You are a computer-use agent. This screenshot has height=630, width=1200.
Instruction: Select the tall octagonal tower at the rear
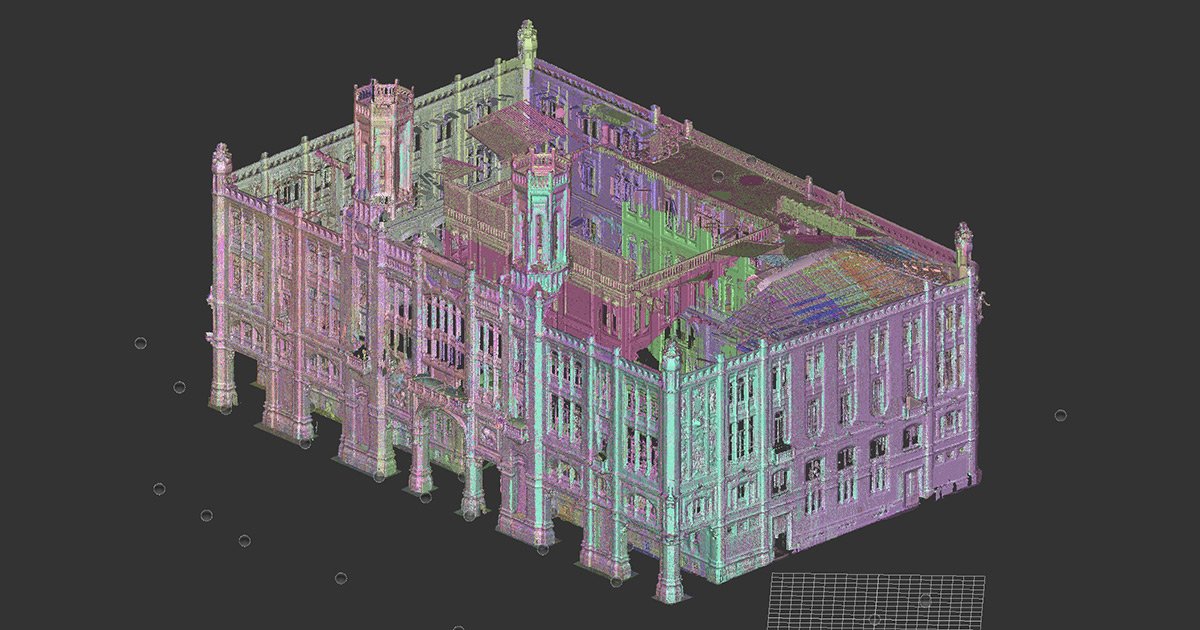(x=383, y=140)
